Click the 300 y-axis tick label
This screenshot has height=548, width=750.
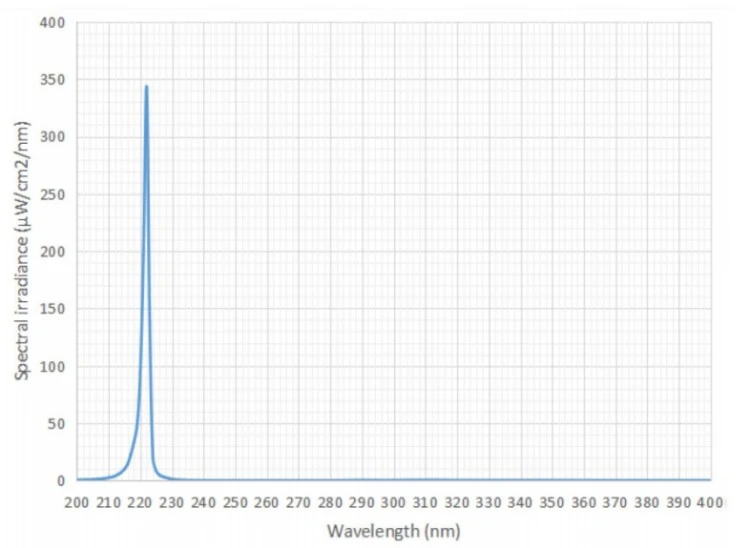click(52, 137)
